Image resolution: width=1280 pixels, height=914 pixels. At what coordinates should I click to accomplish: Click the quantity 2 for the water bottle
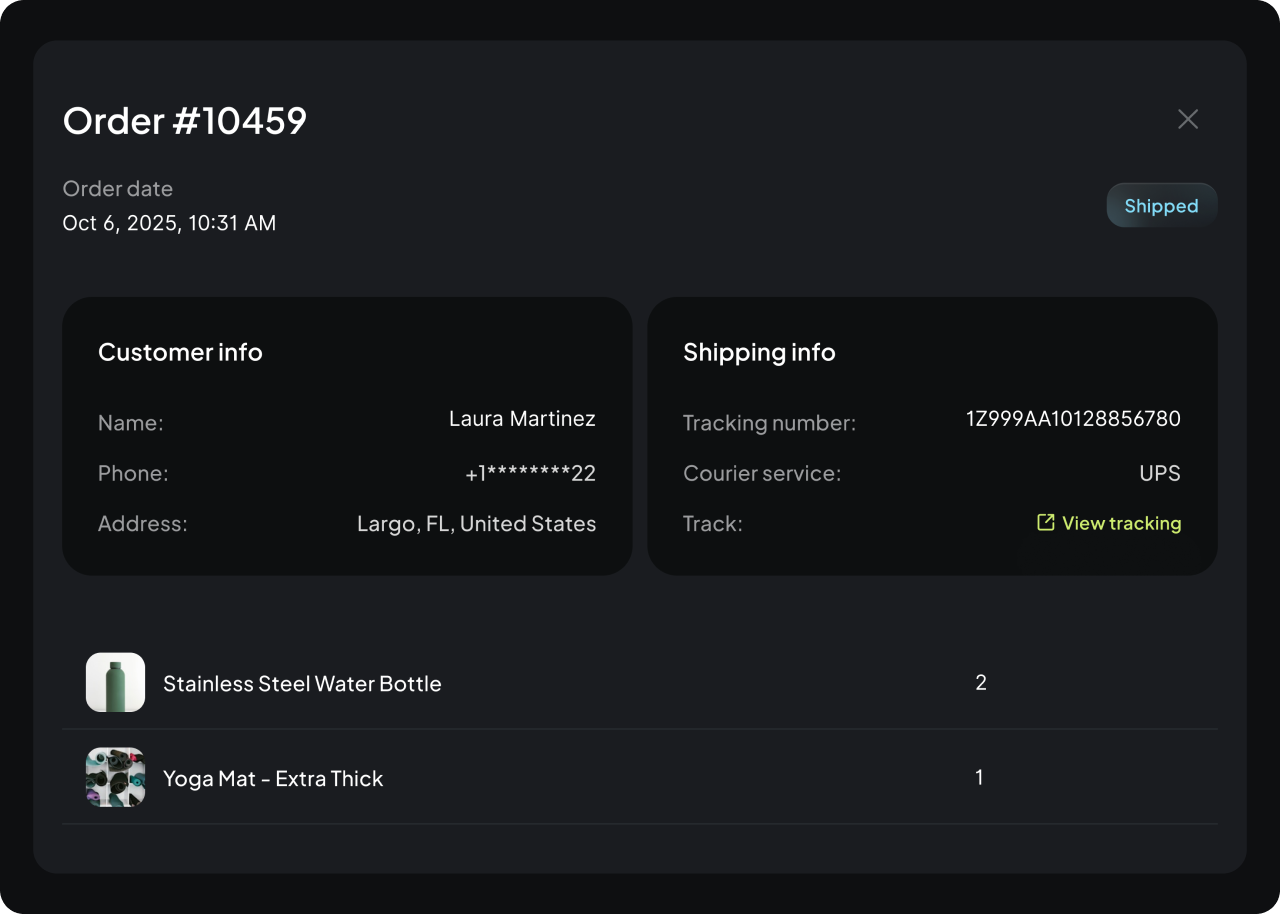click(x=980, y=682)
